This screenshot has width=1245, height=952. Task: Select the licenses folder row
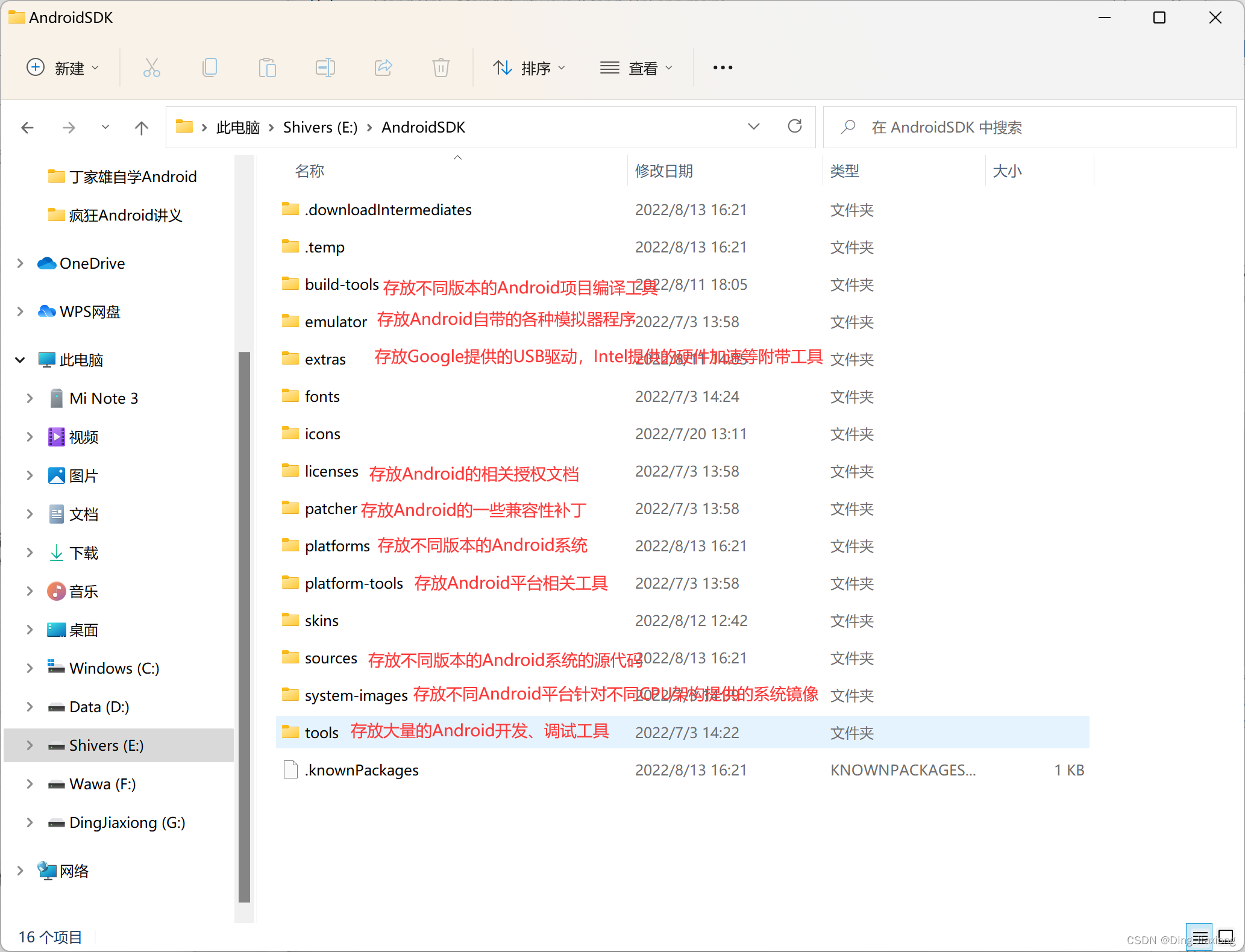pyautogui.click(x=683, y=471)
